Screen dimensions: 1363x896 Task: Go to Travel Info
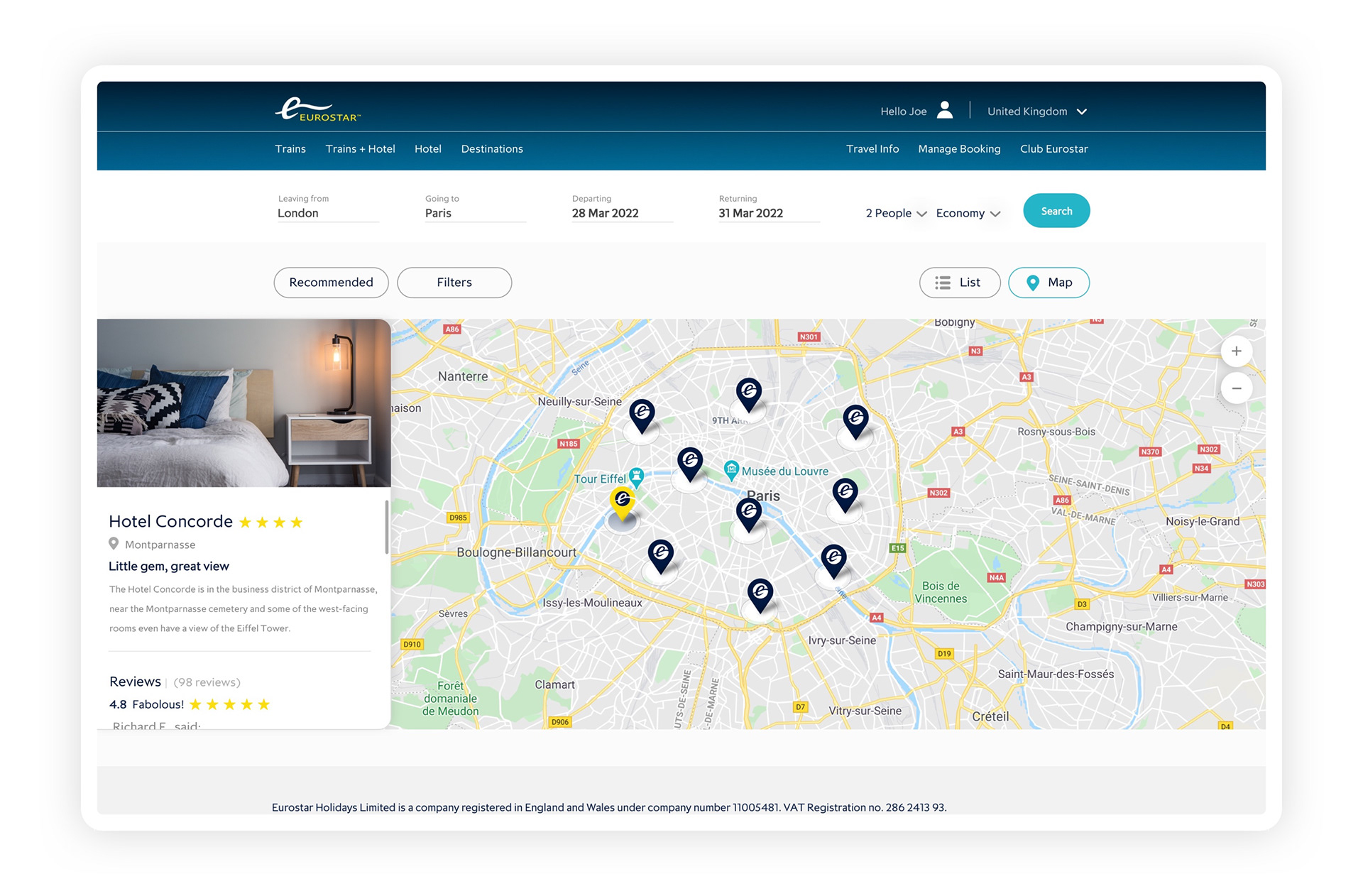point(872,148)
